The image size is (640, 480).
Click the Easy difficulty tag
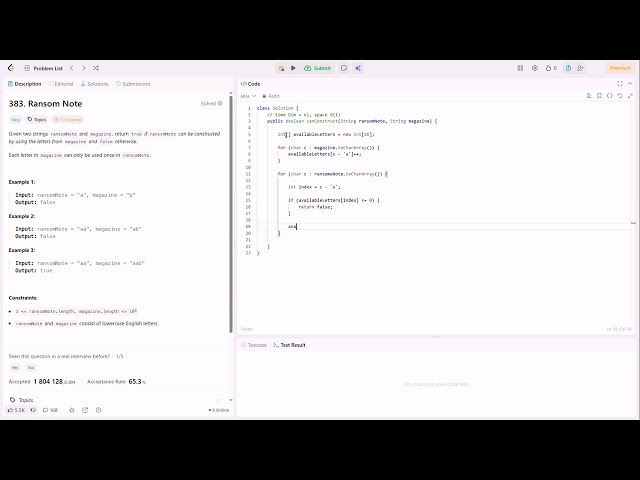16,120
